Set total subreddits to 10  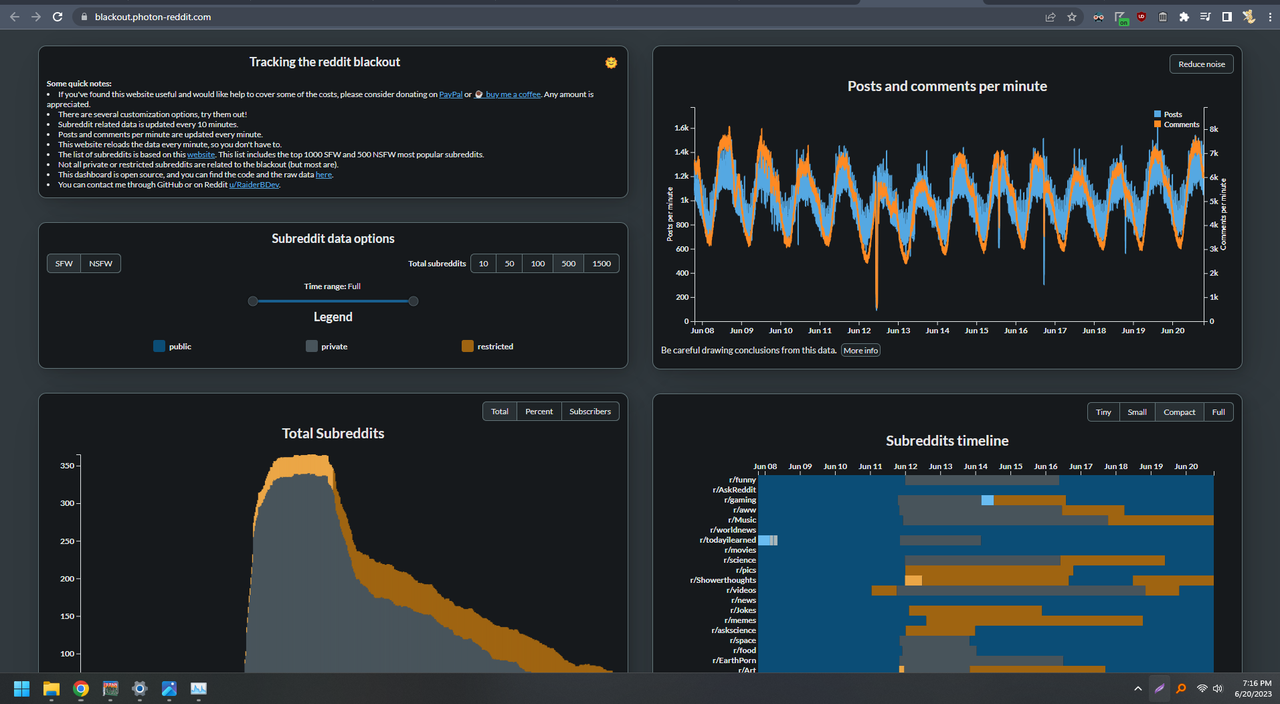coord(483,263)
